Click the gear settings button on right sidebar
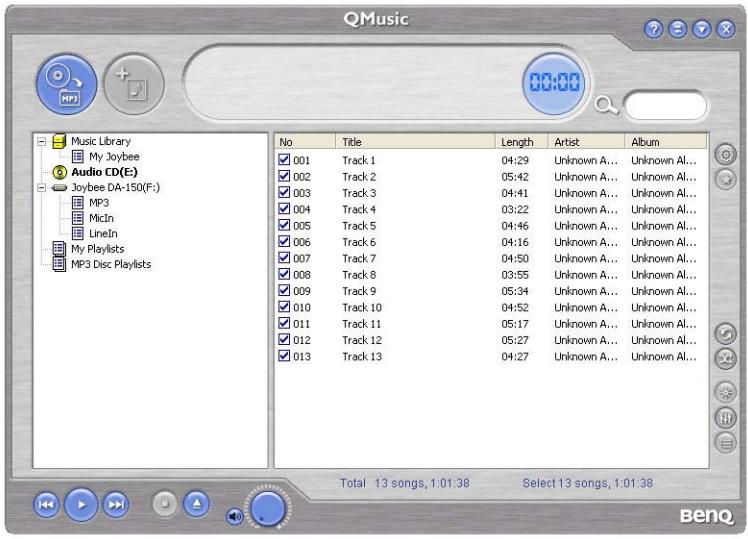Screen dimensions: 748x539 coord(726,155)
